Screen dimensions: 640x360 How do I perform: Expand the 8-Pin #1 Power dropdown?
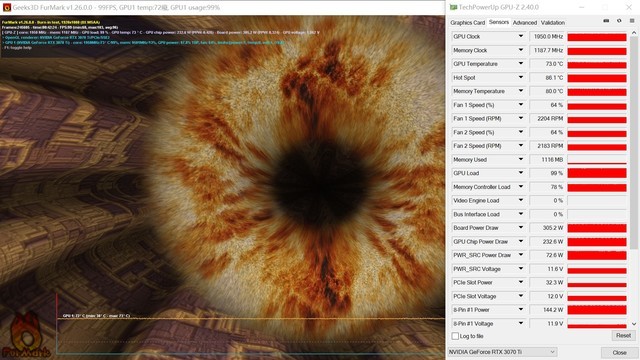pyautogui.click(x=521, y=310)
